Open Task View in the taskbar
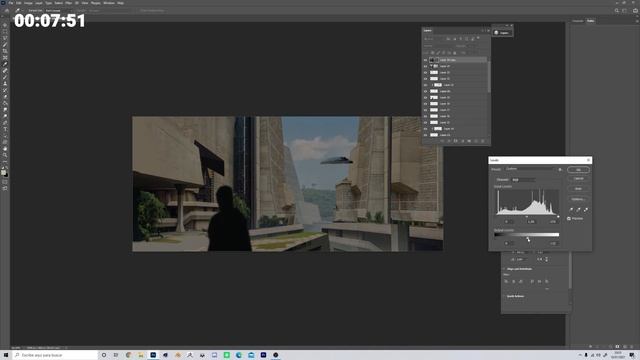This screenshot has height=360, width=640. click(116, 355)
